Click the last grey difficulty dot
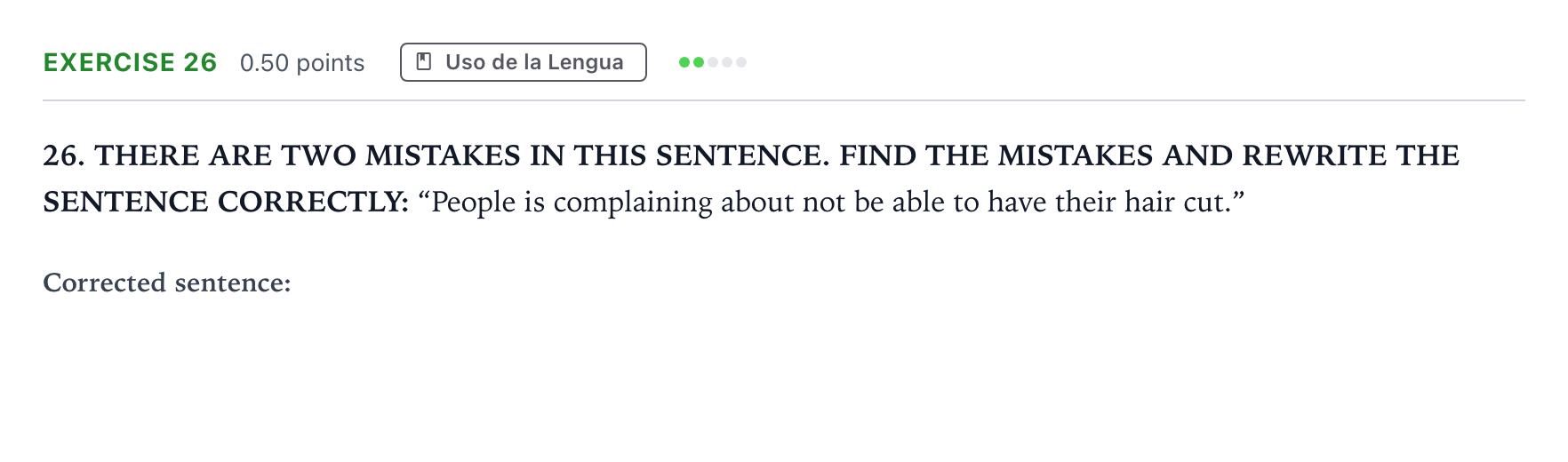 pyautogui.click(x=741, y=62)
